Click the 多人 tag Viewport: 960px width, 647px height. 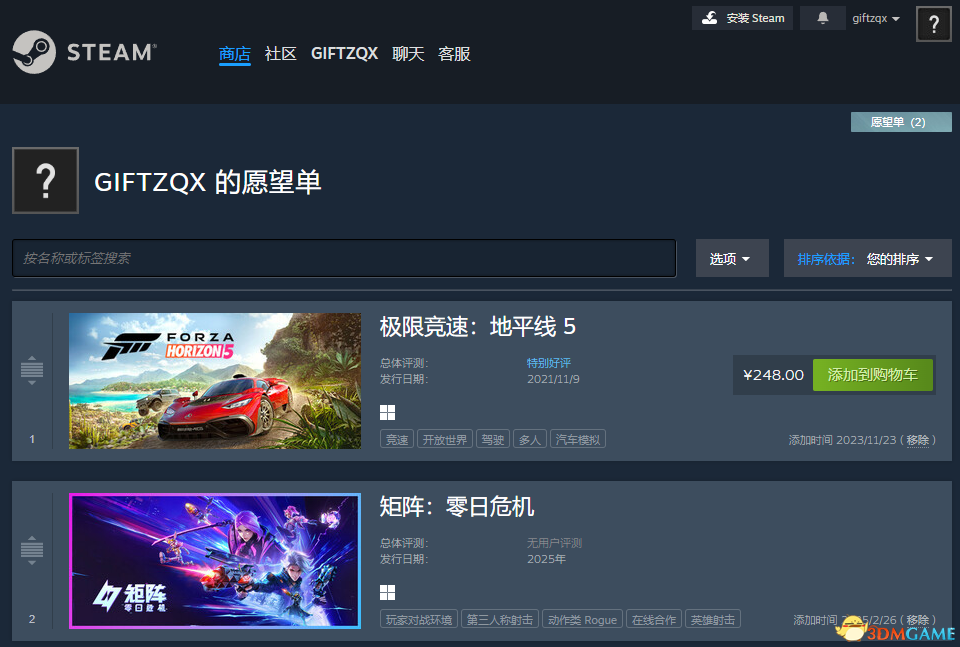[x=530, y=439]
